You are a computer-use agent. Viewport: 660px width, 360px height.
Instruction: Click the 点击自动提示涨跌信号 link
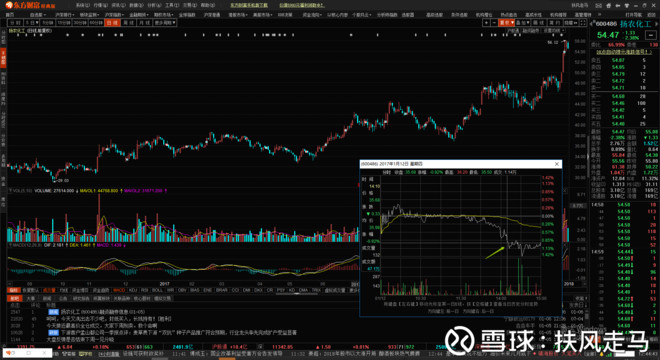click(624, 52)
